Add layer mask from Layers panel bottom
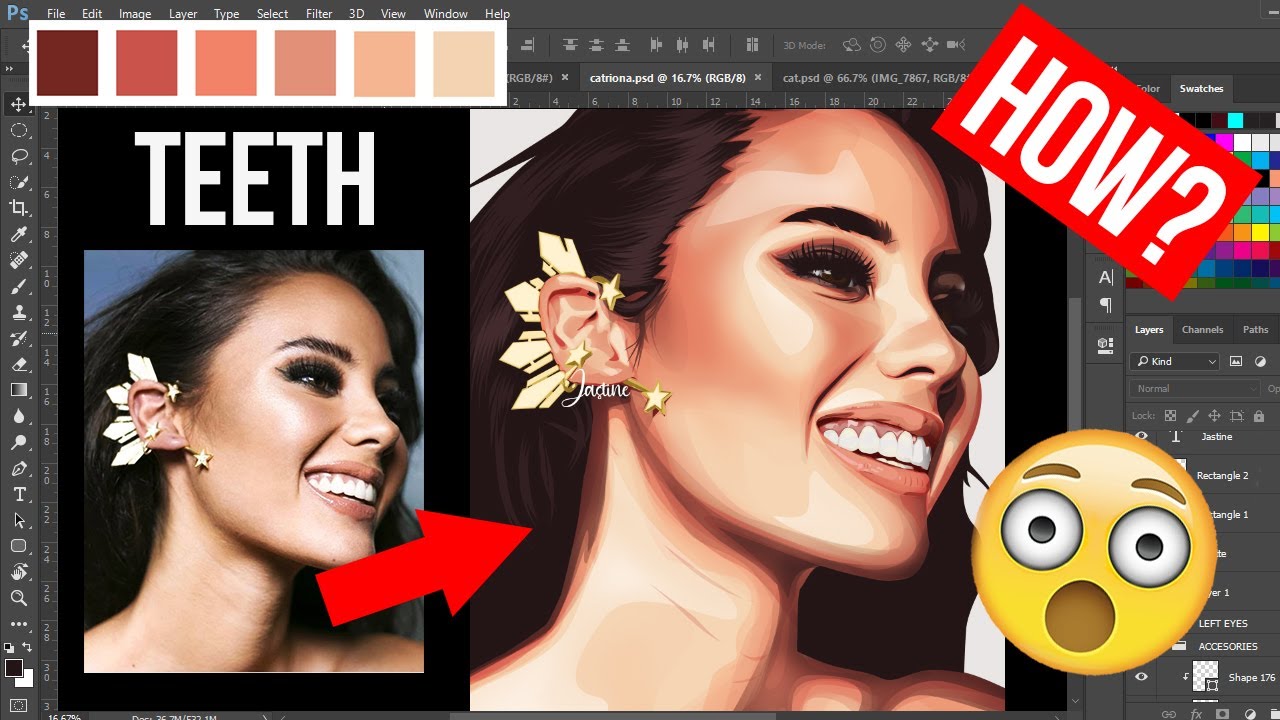The image size is (1280, 720). coord(1222,714)
